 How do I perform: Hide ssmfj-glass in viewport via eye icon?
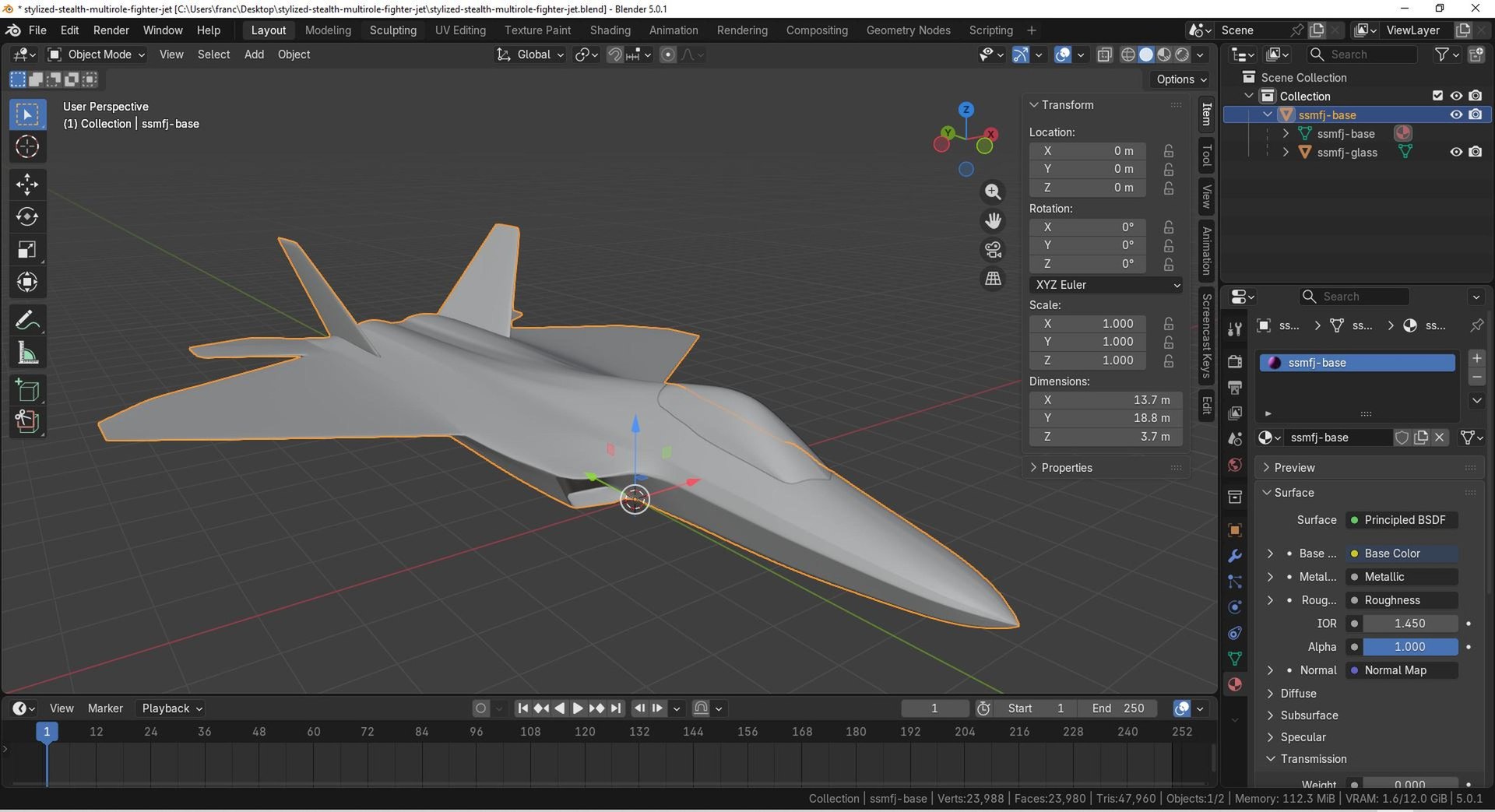[1456, 153]
